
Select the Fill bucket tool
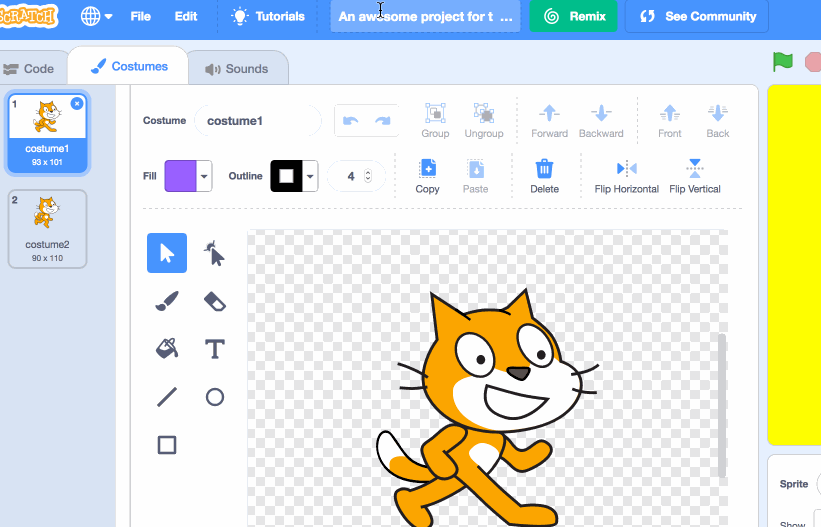(x=167, y=349)
